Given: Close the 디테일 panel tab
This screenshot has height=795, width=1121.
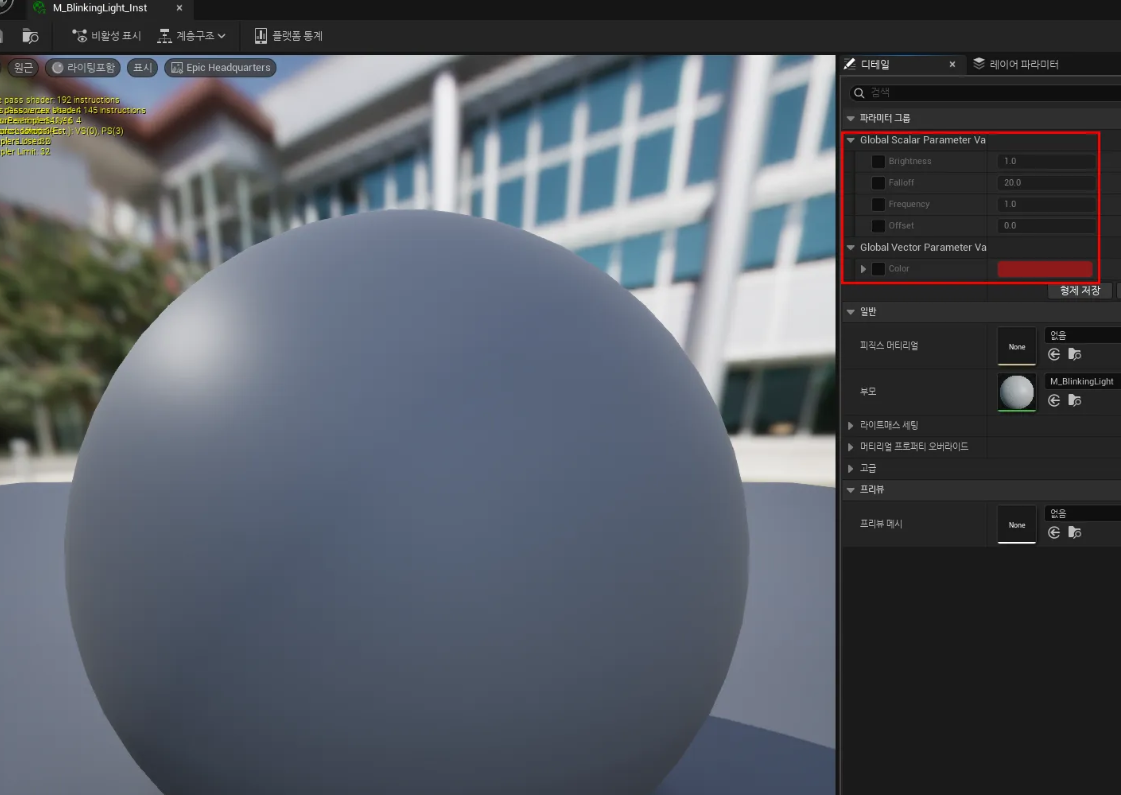Looking at the screenshot, I should tap(952, 64).
